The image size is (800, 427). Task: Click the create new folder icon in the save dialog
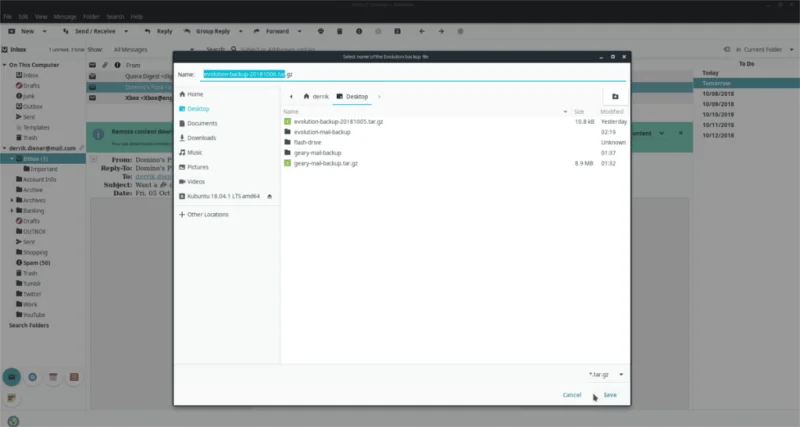tap(615, 96)
